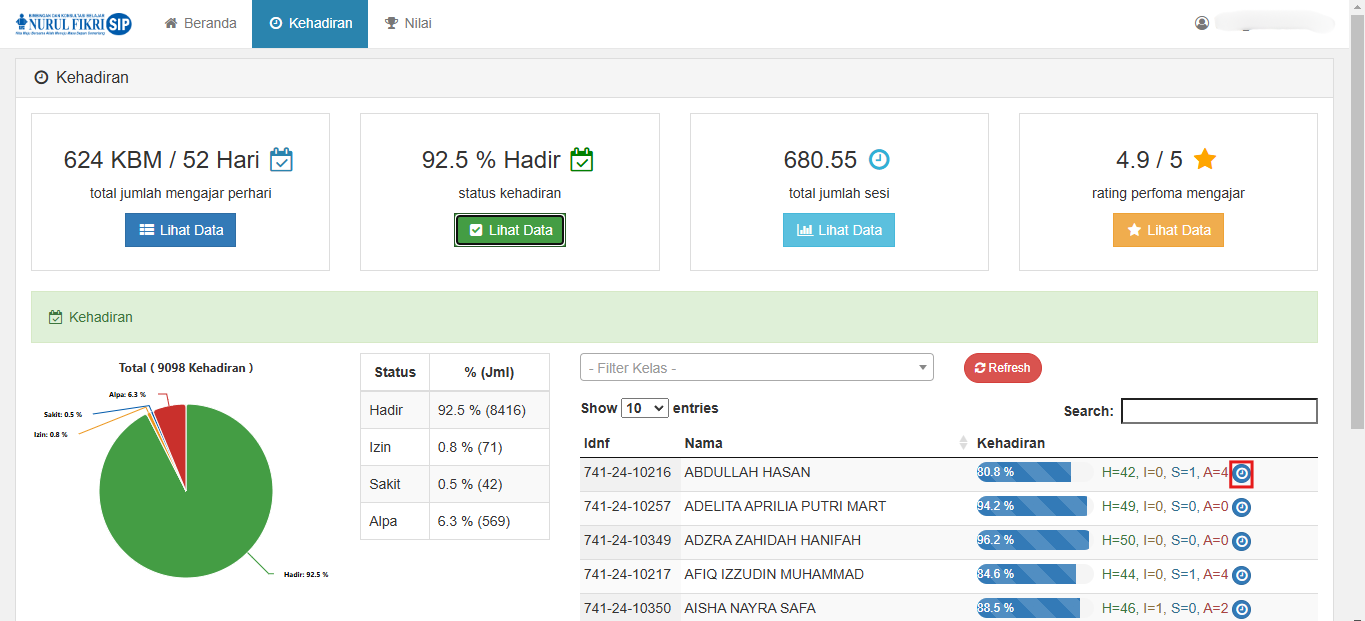
Task: Expand the Show entries count selector
Action: click(x=644, y=408)
